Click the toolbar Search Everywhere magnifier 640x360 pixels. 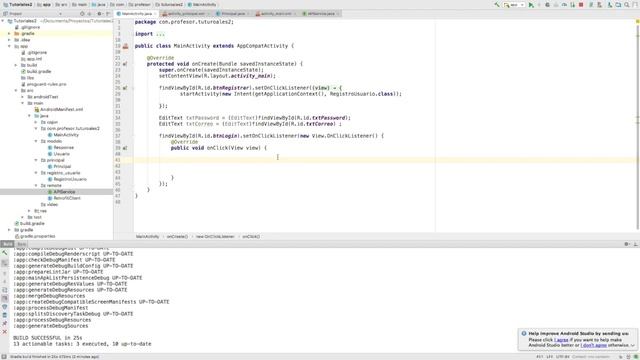(x=627, y=5)
